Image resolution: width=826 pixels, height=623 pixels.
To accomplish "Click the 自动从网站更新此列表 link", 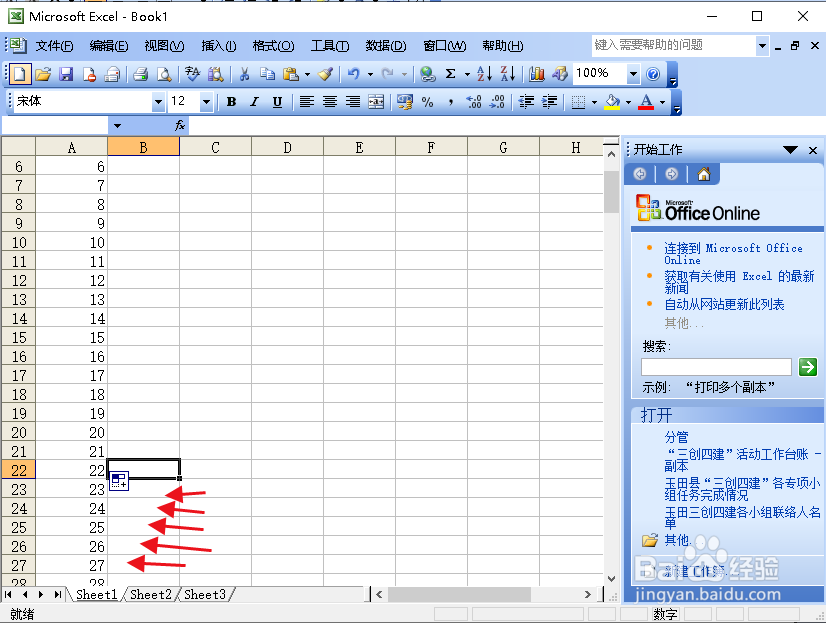I will 724,304.
